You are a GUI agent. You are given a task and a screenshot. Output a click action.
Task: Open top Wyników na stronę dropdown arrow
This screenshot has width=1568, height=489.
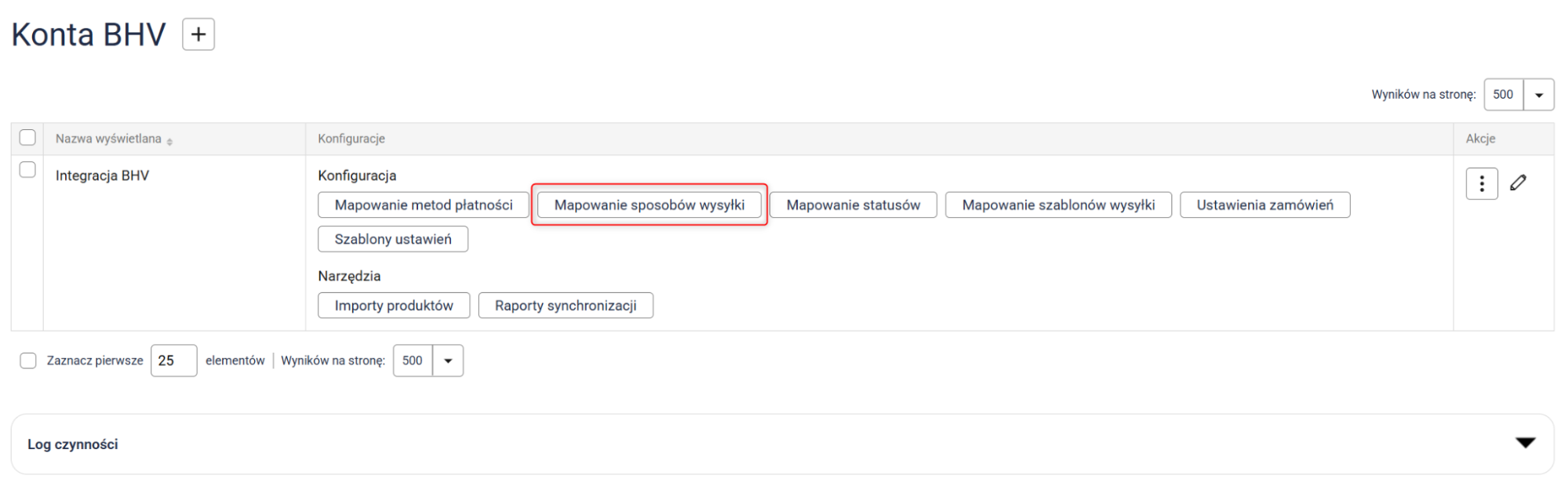(x=1538, y=95)
